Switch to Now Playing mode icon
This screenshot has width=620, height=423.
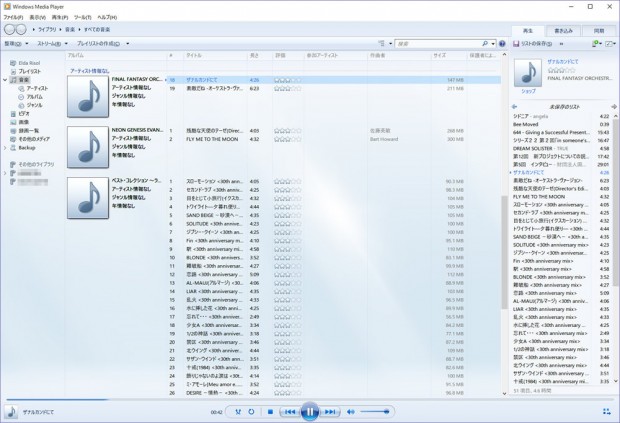coord(607,412)
